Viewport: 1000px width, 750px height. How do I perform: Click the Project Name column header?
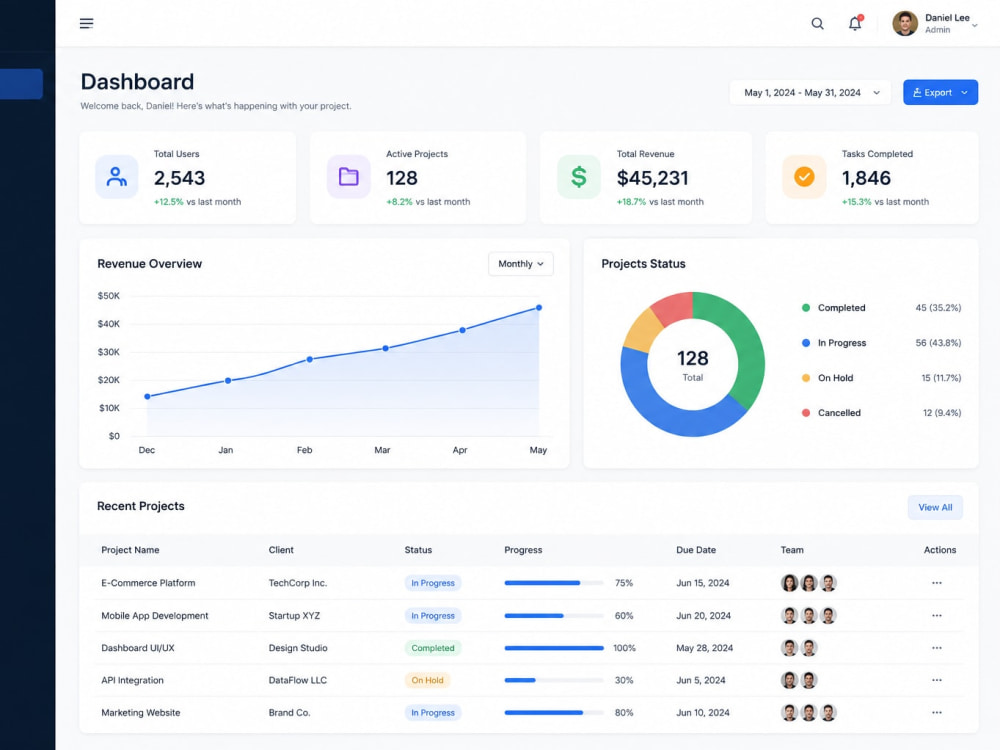130,550
